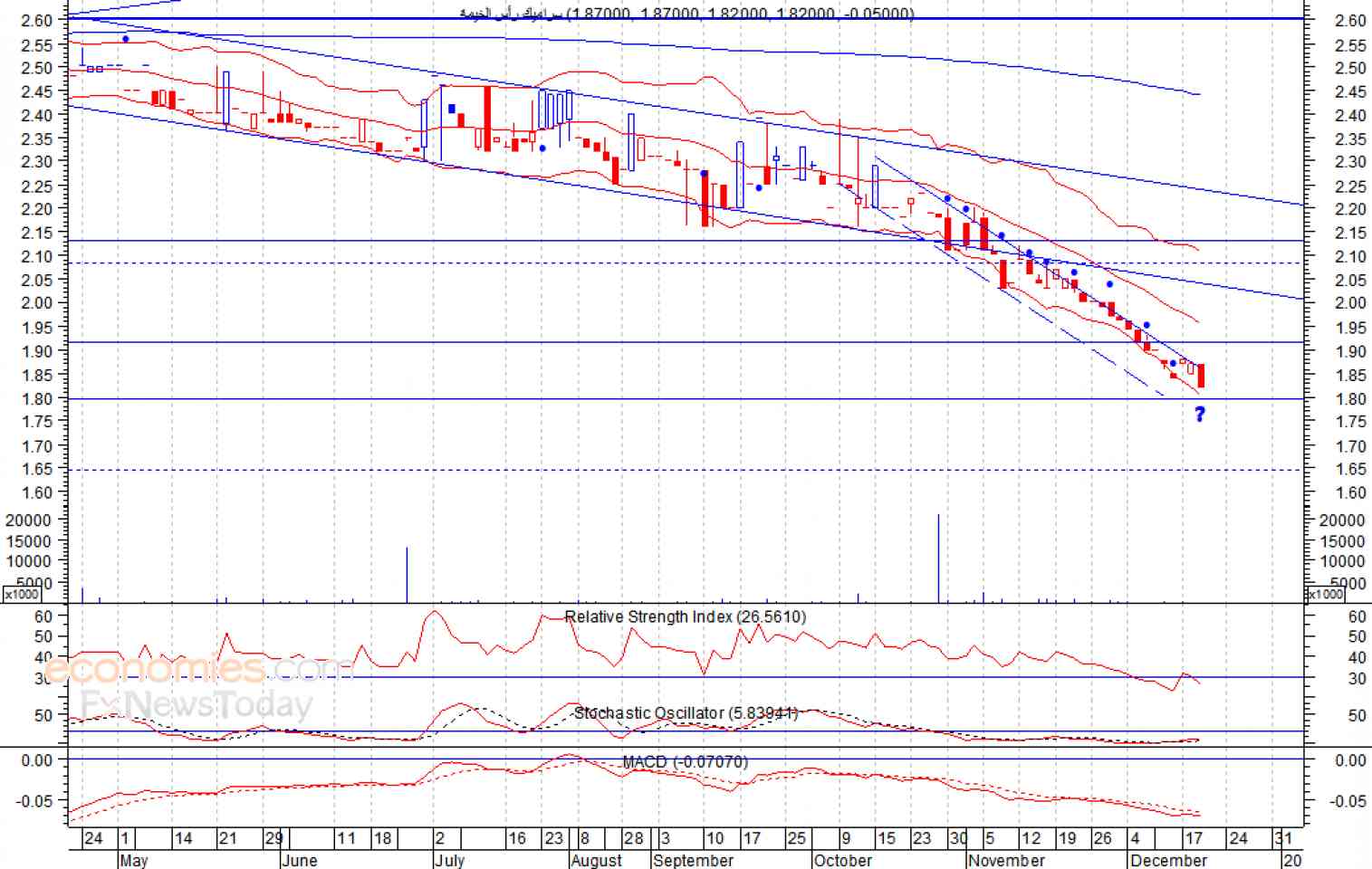Click the RSI 30 level on right axis
Image resolution: width=1372 pixels, height=869 pixels.
(1358, 679)
